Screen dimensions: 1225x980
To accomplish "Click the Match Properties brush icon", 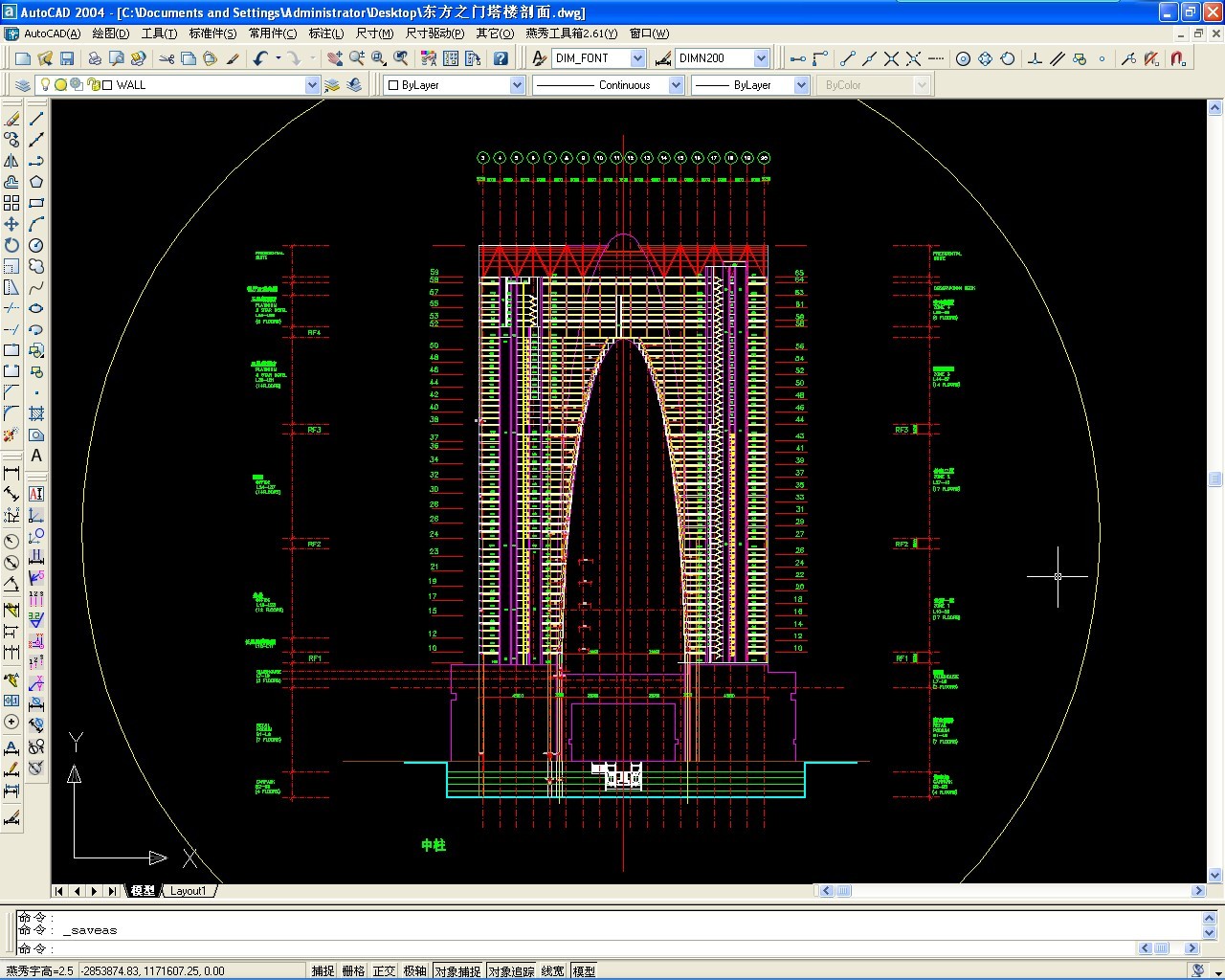I will click(x=233, y=58).
